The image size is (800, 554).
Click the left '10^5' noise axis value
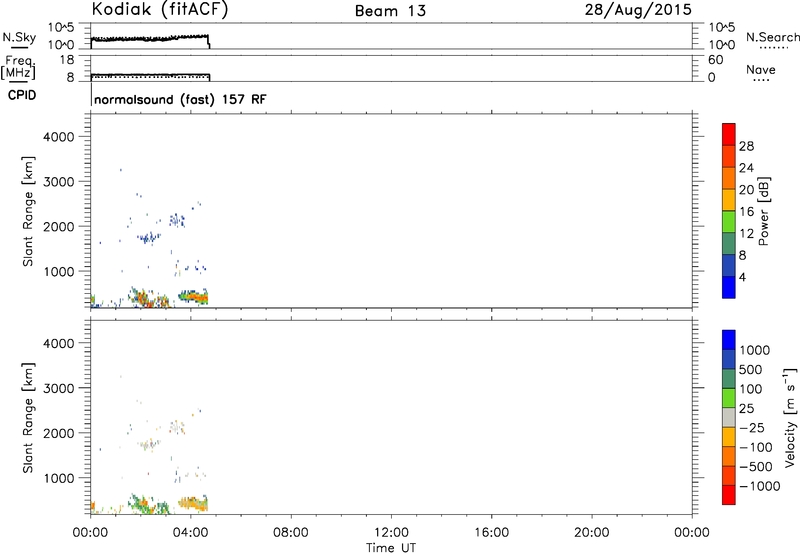coord(61,27)
